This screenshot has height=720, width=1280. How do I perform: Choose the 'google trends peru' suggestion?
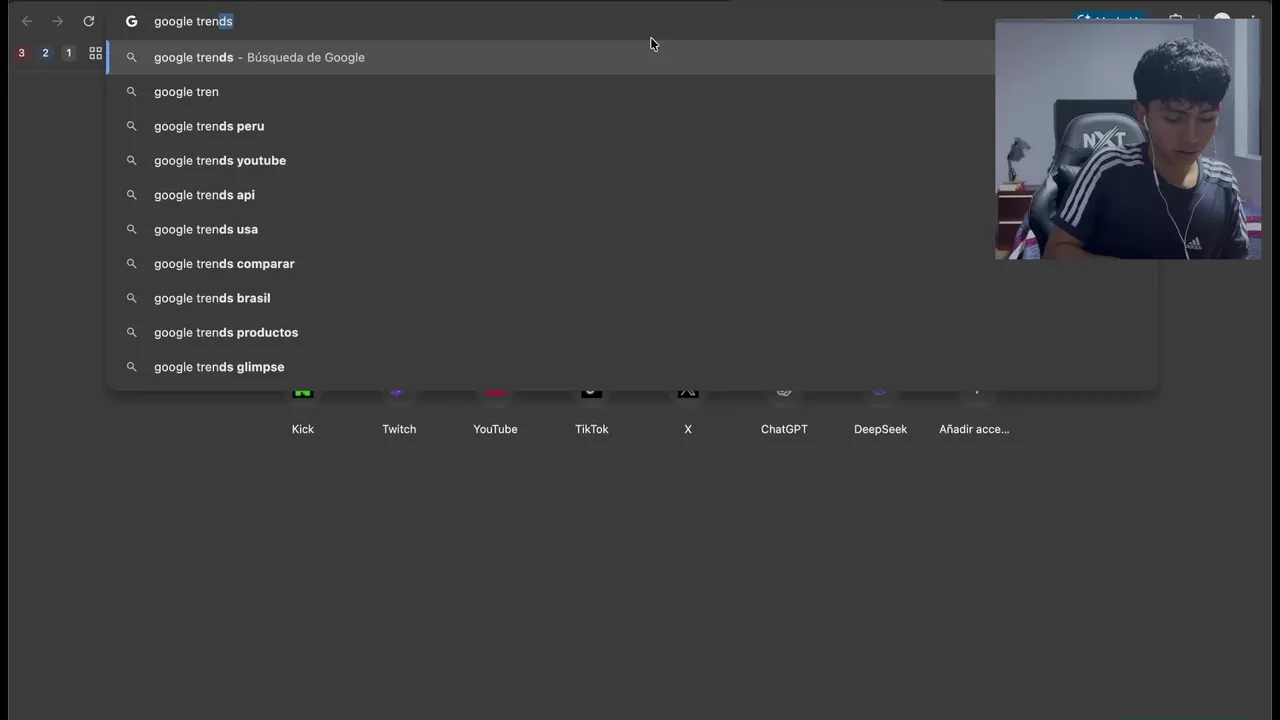pos(632,126)
